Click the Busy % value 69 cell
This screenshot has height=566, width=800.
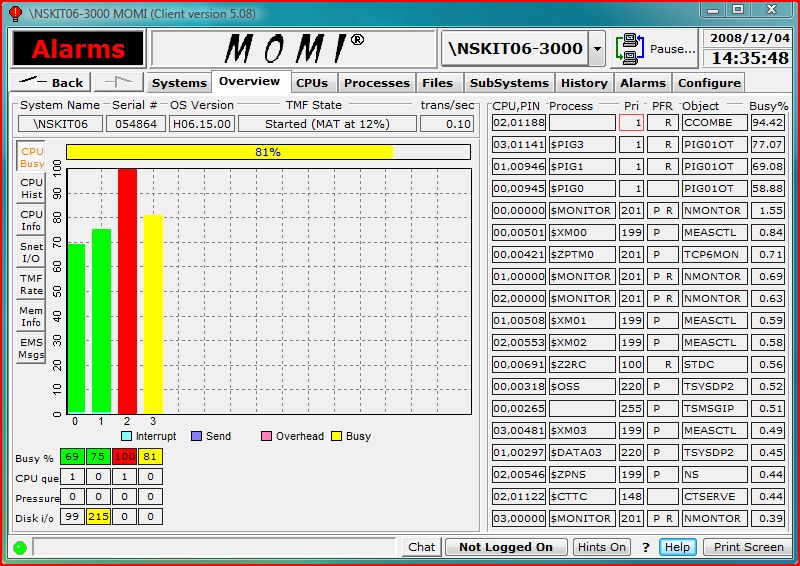pyautogui.click(x=72, y=456)
